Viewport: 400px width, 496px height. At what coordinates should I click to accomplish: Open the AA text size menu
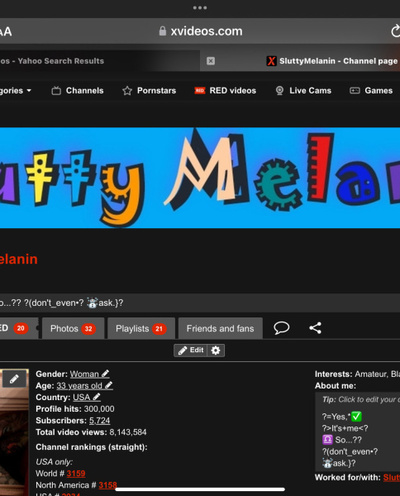coord(6,32)
